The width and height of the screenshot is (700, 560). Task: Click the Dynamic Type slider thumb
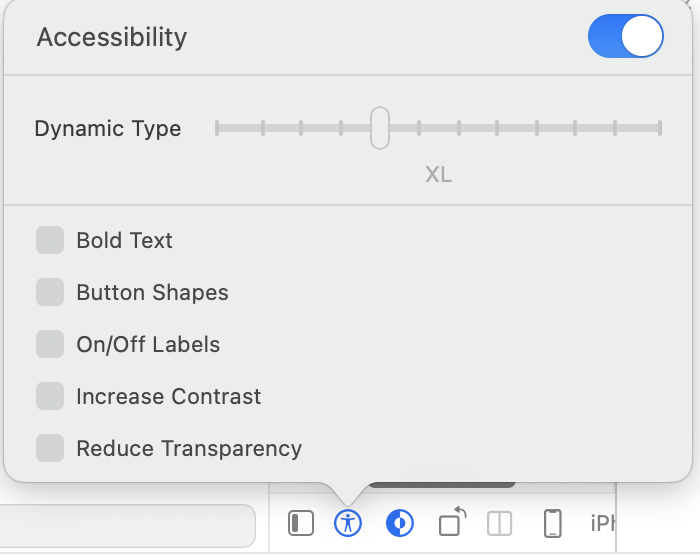(x=380, y=128)
